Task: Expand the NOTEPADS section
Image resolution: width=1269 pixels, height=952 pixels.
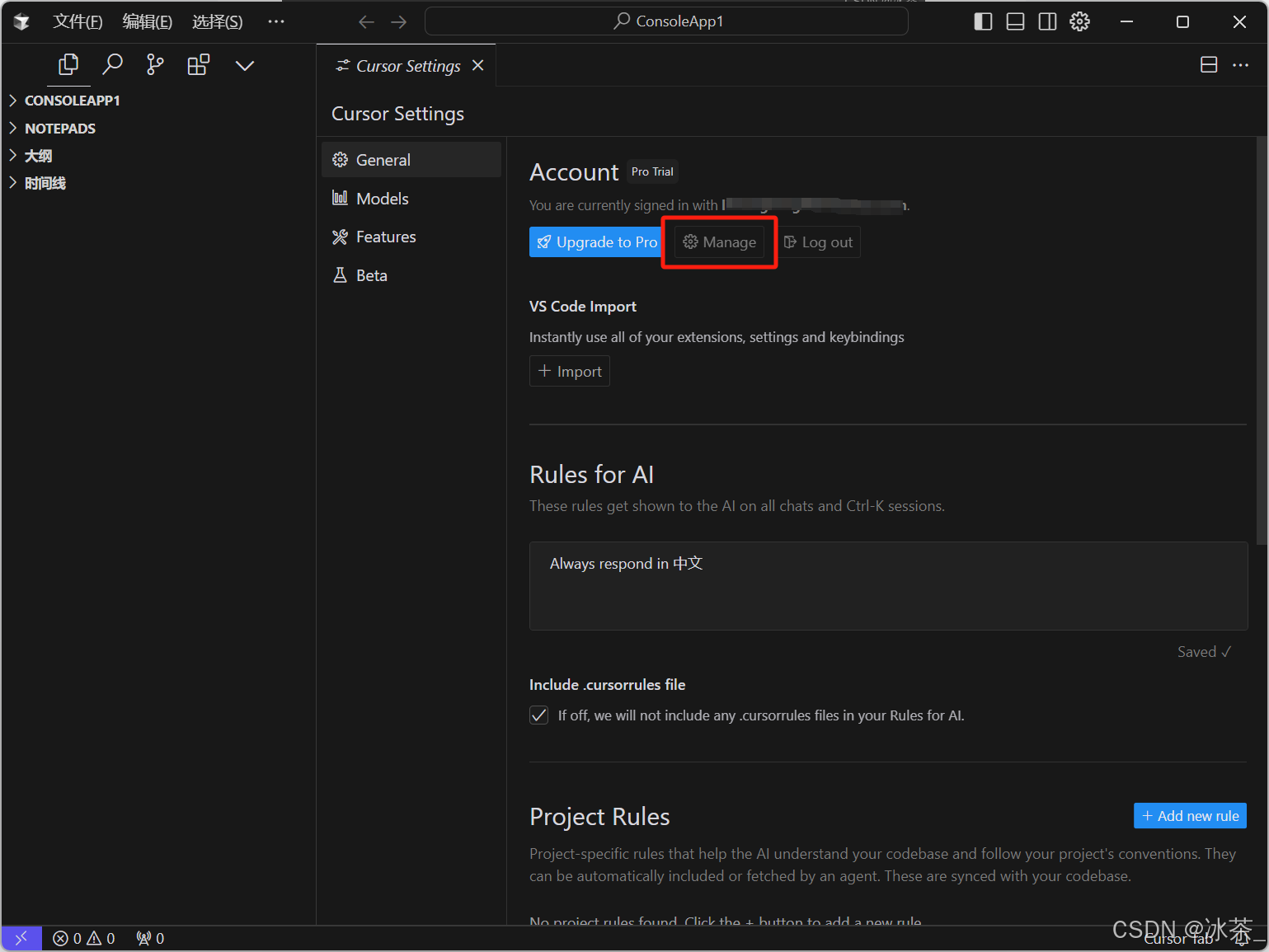Action: (x=158, y=129)
